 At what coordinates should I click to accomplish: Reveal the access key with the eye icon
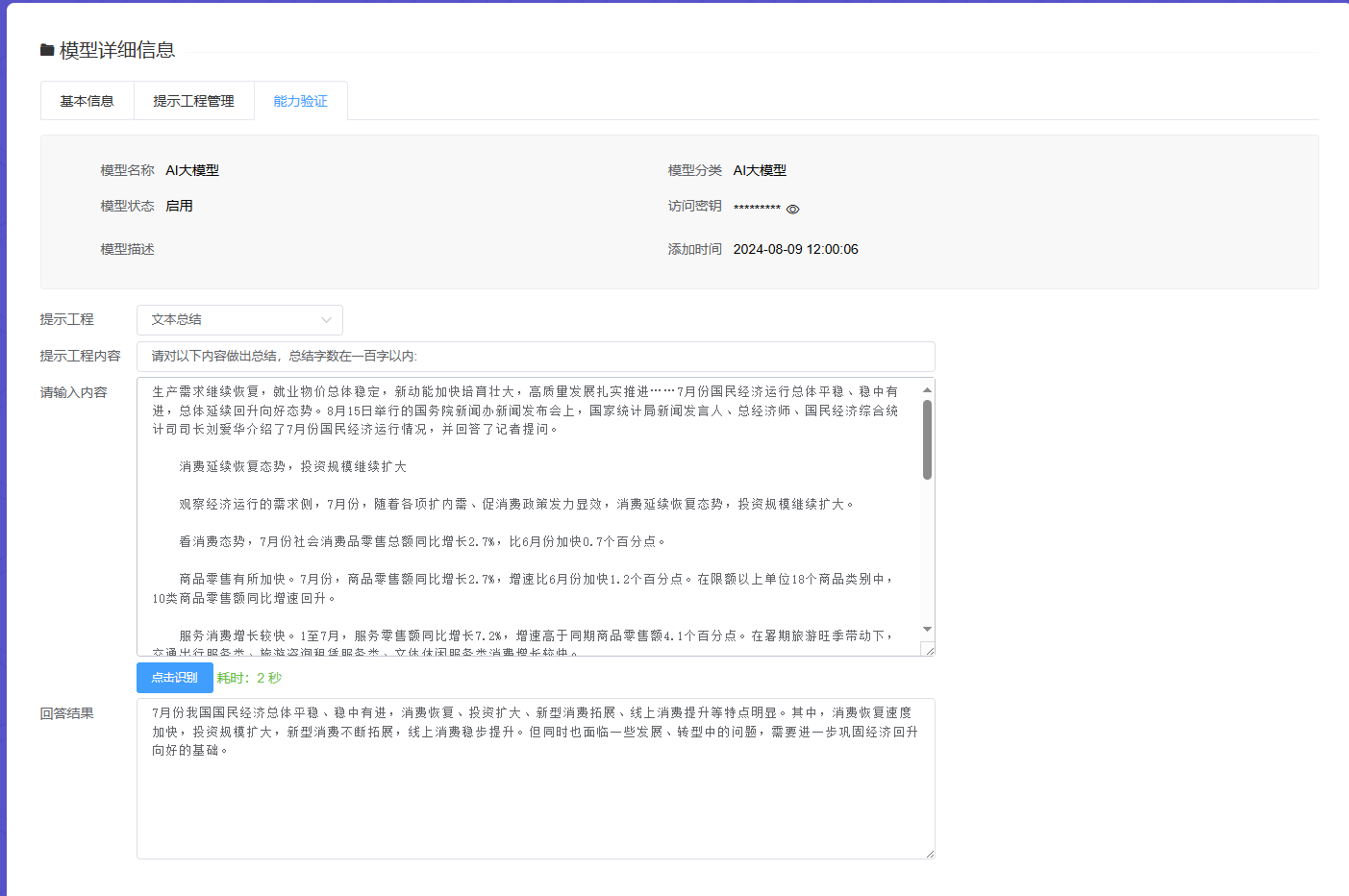tap(792, 209)
